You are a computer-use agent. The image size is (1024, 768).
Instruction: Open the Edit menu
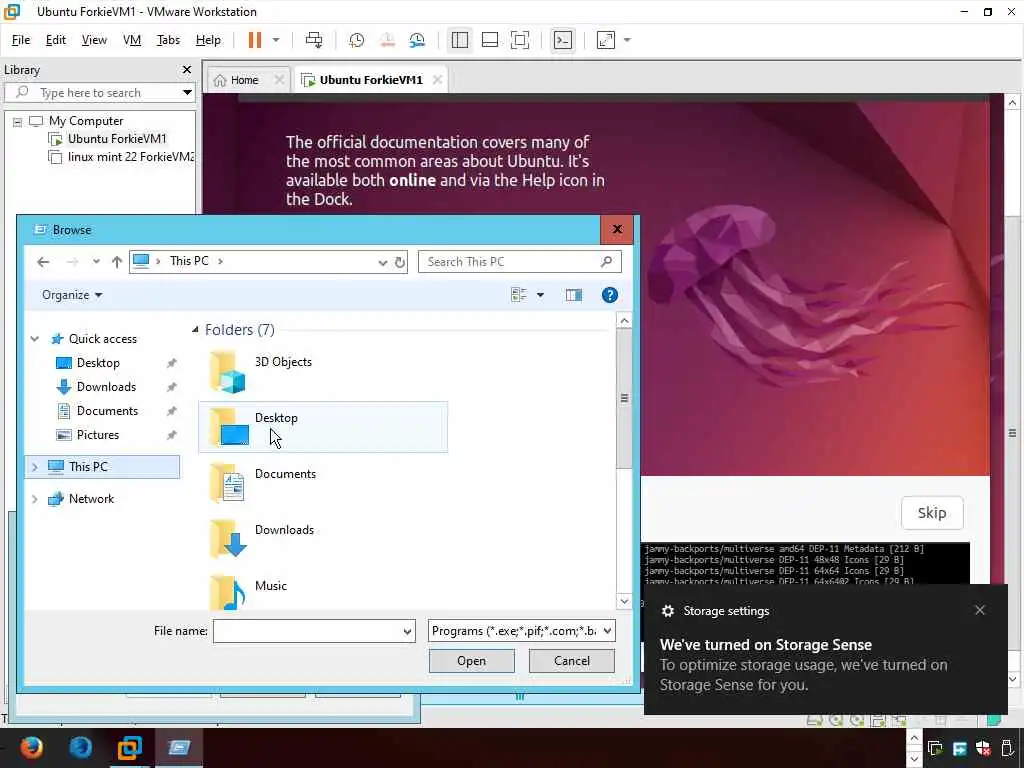click(x=56, y=40)
